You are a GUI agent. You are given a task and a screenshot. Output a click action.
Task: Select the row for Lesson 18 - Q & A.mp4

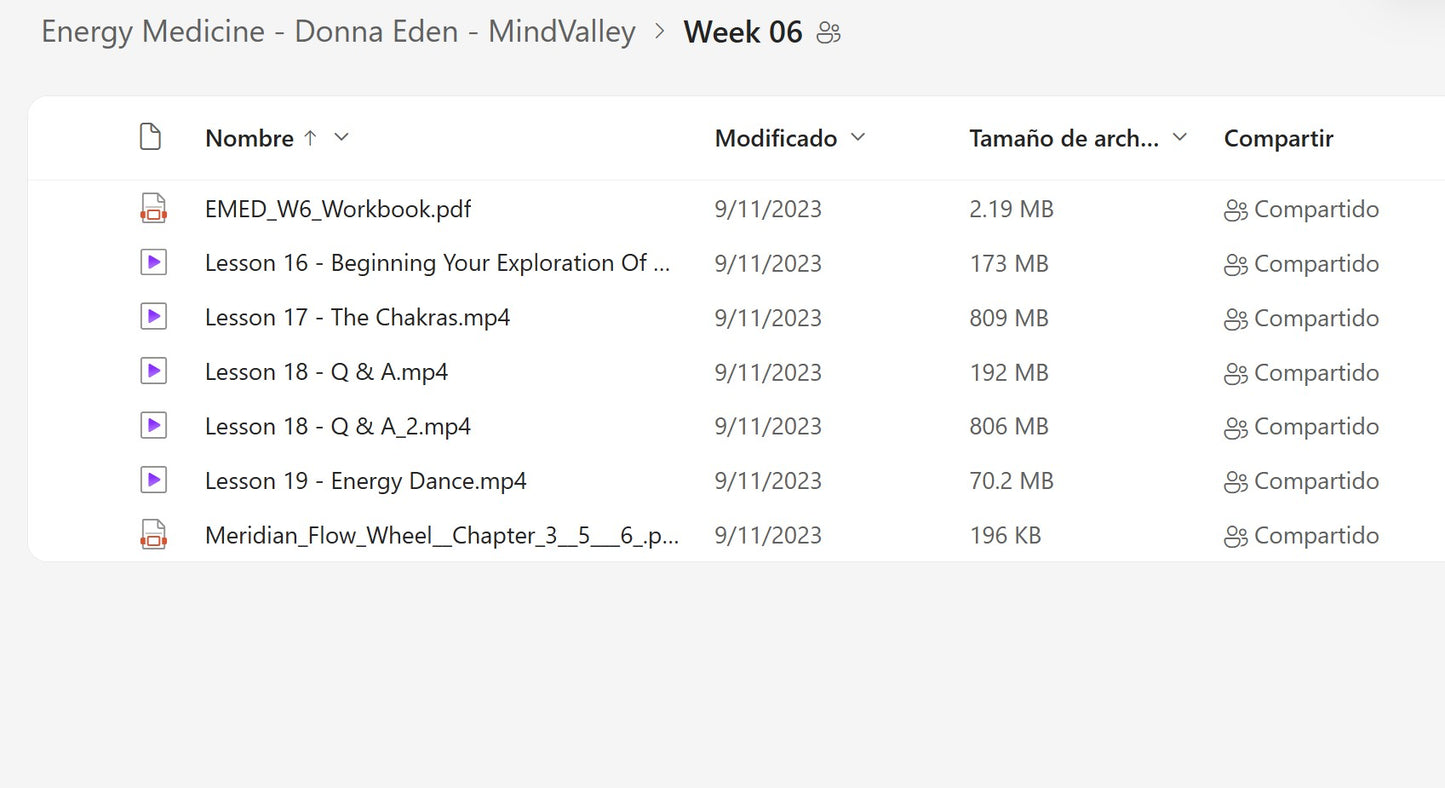point(326,371)
